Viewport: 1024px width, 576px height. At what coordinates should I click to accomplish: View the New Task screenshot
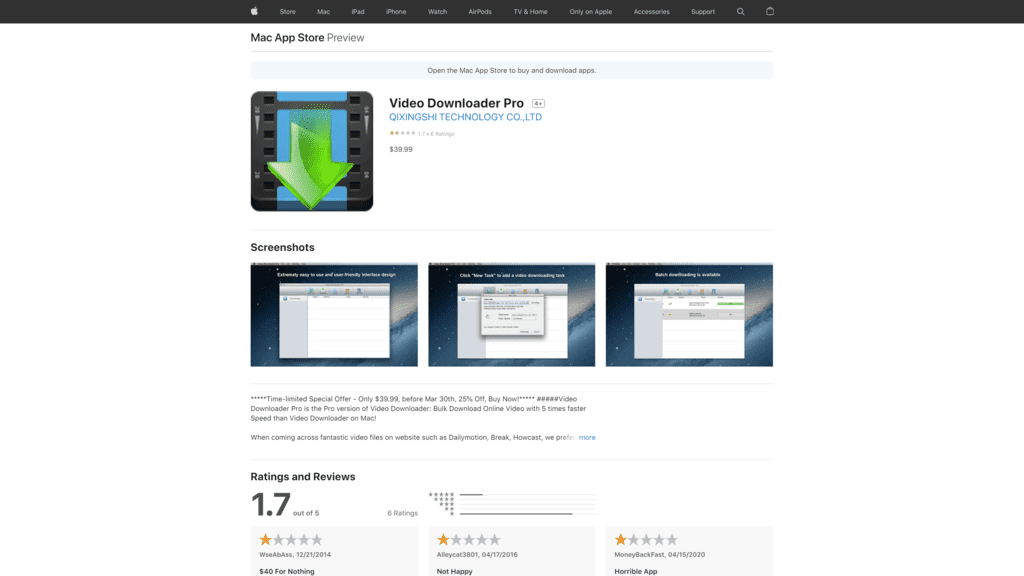click(x=511, y=315)
